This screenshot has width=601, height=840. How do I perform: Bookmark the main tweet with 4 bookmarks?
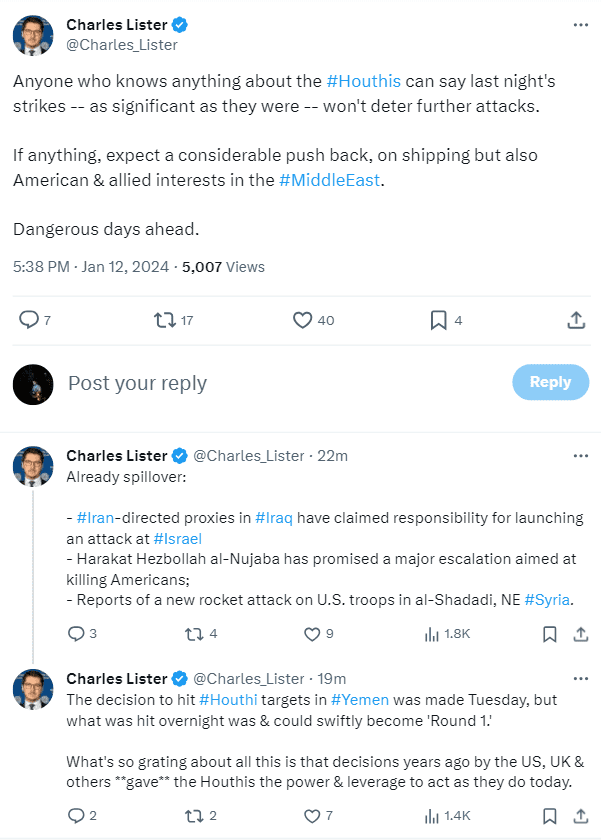tap(438, 320)
